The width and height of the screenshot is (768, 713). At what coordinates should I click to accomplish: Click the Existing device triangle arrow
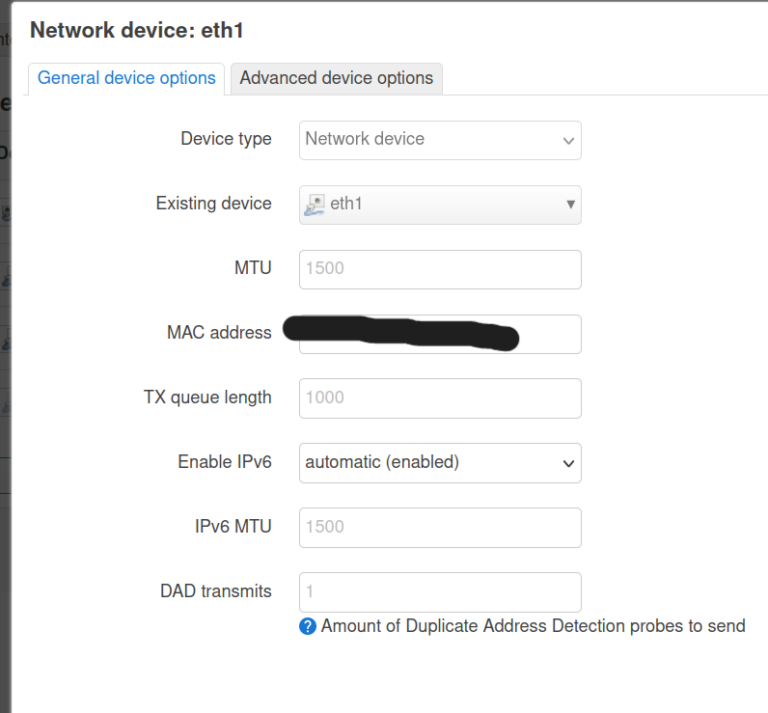coord(570,204)
